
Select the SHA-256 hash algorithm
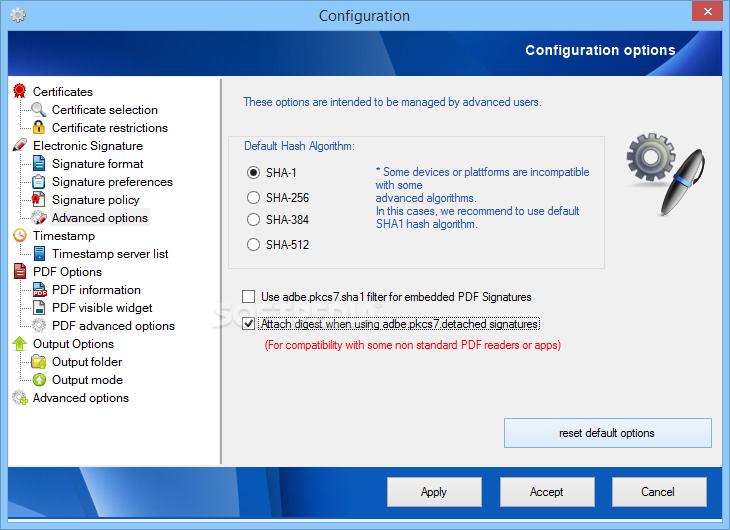click(x=253, y=197)
